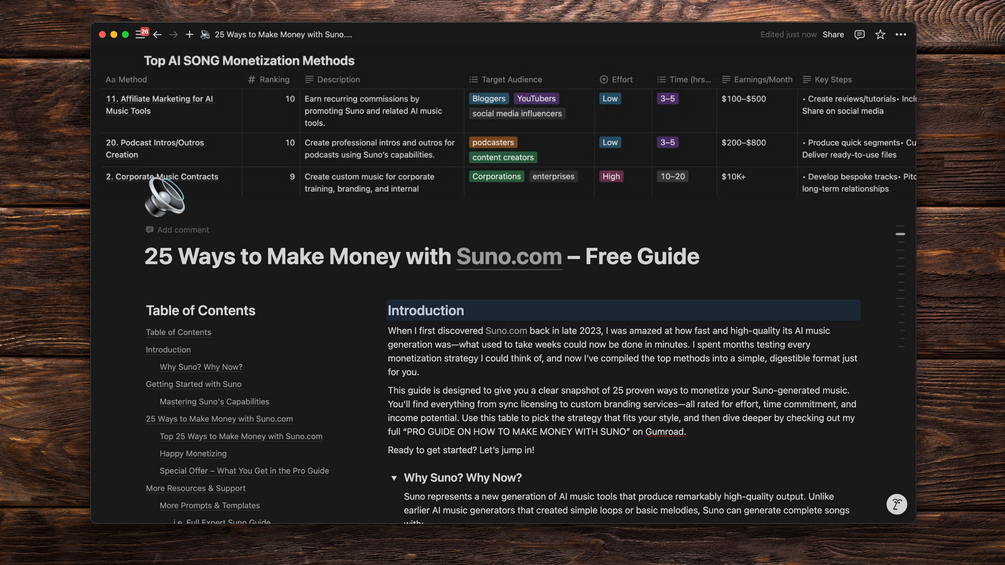
Task: Add a new page with plus icon
Action: coord(189,35)
